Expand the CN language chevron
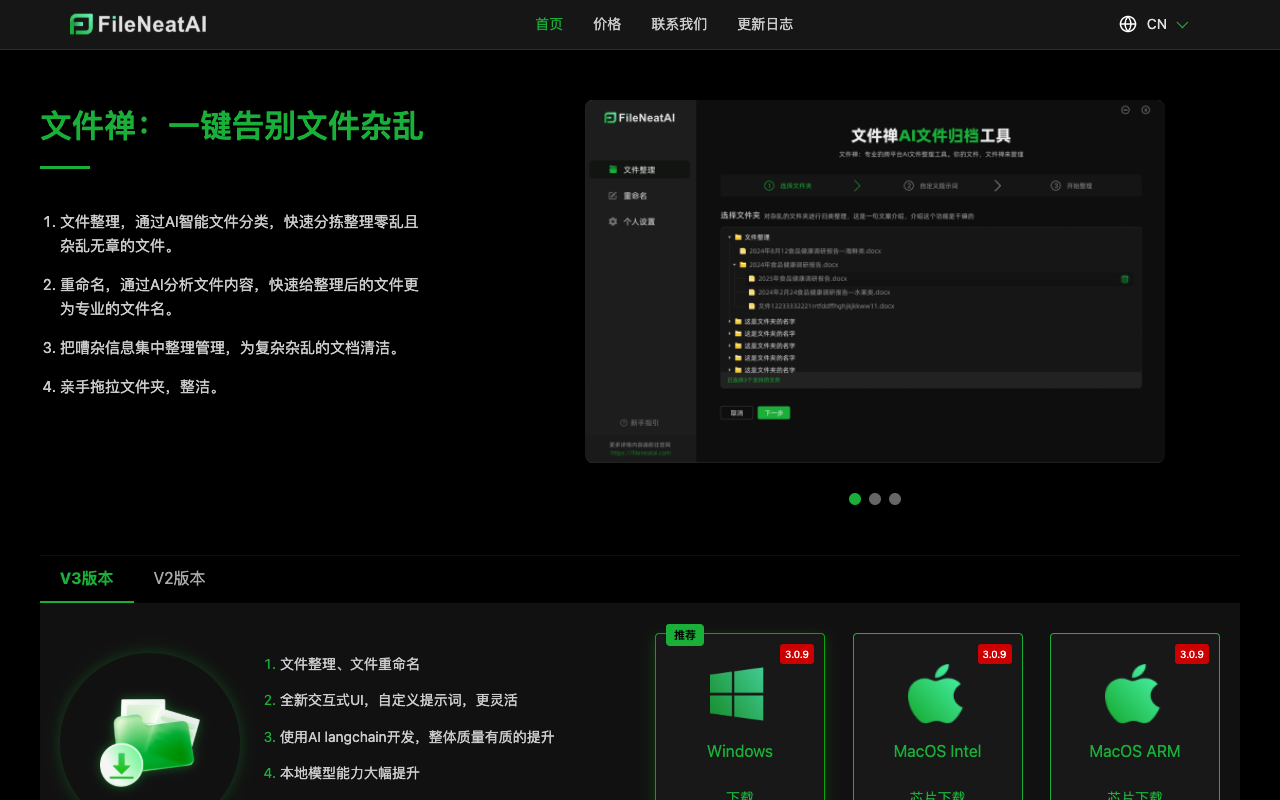 point(1182,25)
